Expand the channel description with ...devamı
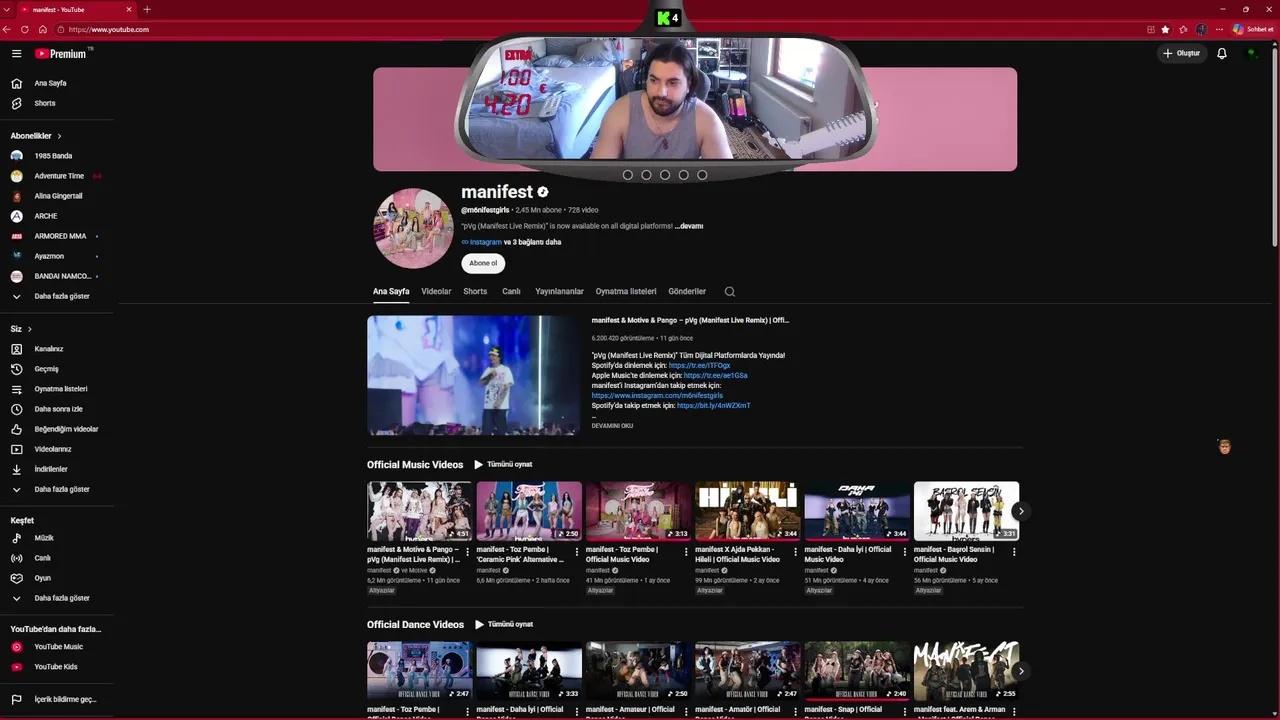The width and height of the screenshot is (1280, 720). point(689,226)
